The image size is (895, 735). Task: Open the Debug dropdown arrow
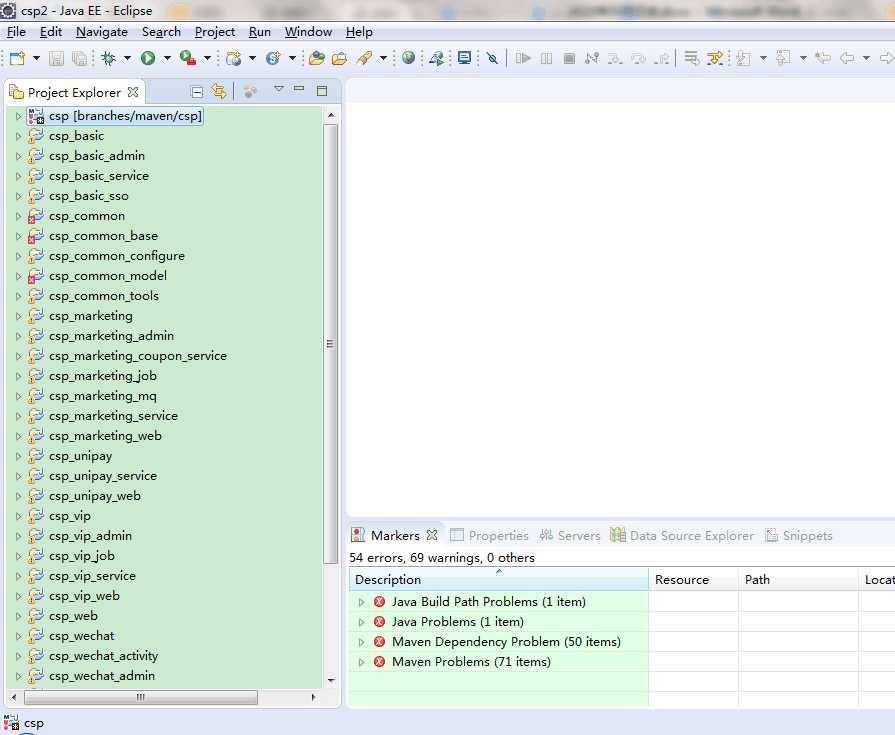[127, 58]
